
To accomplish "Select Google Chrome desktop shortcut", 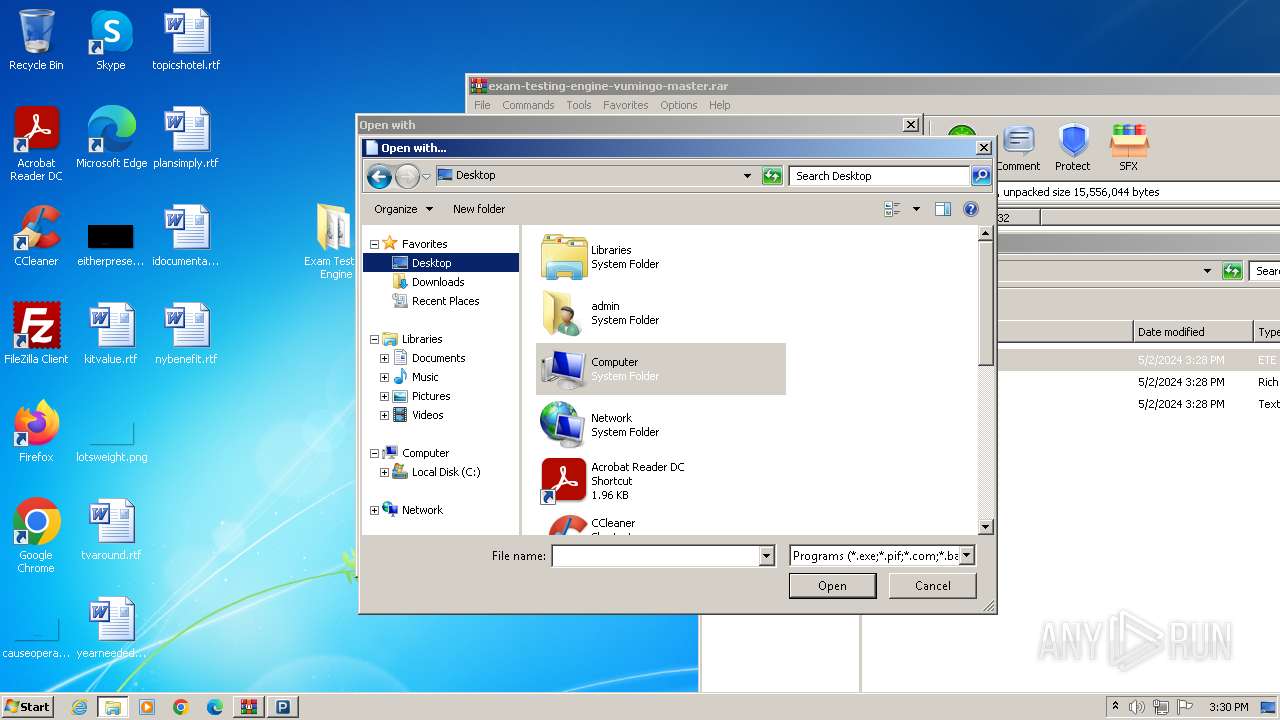I will (36, 536).
